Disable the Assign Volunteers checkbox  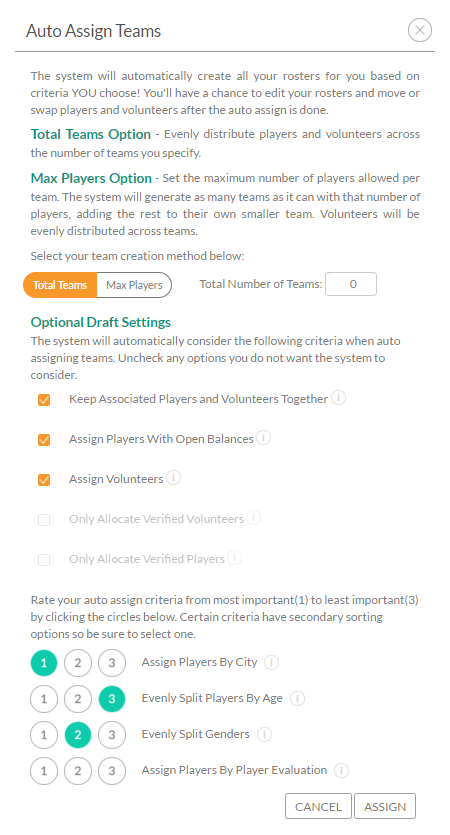pos(44,480)
